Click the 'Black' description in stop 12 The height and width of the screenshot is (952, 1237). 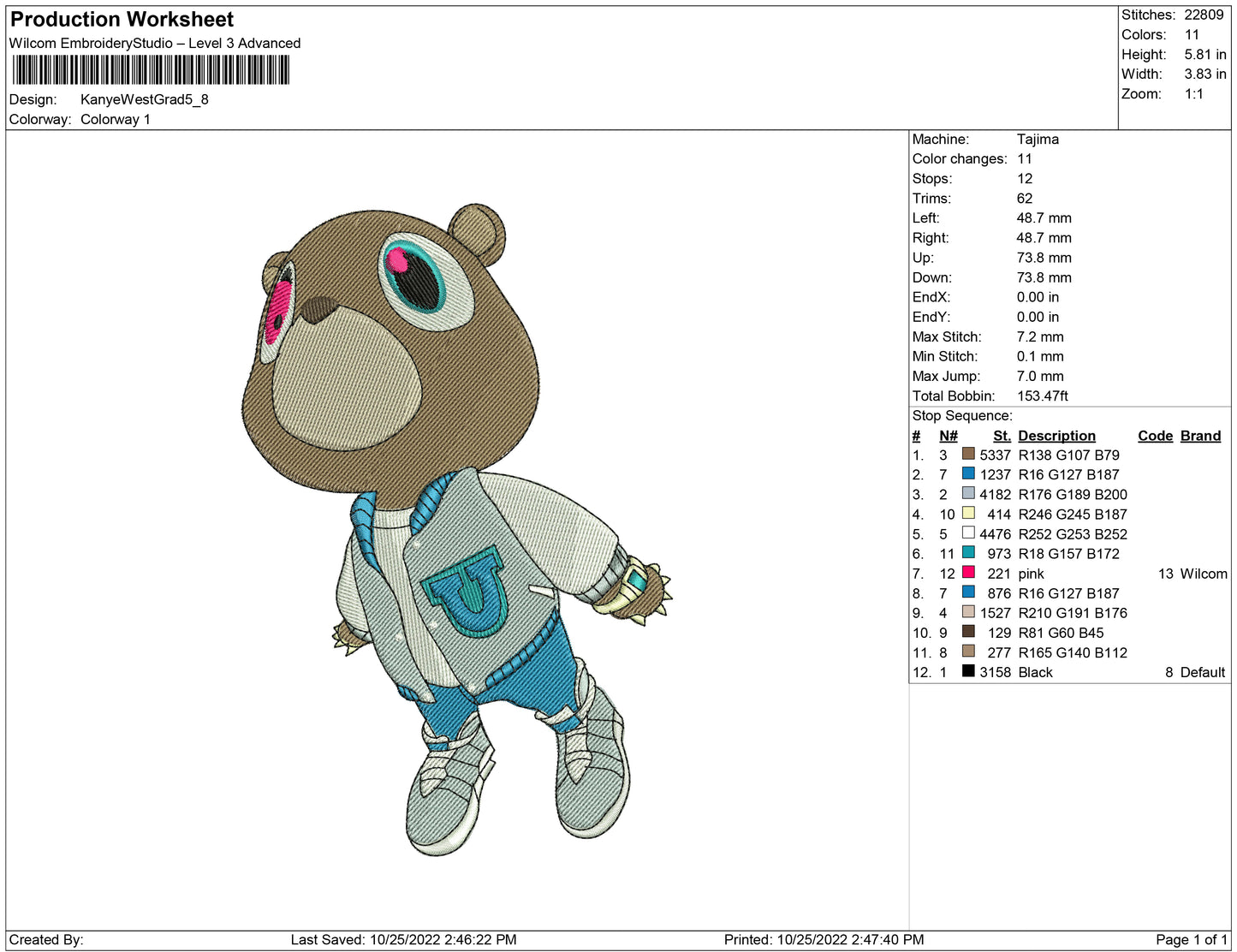pyautogui.click(x=1036, y=672)
